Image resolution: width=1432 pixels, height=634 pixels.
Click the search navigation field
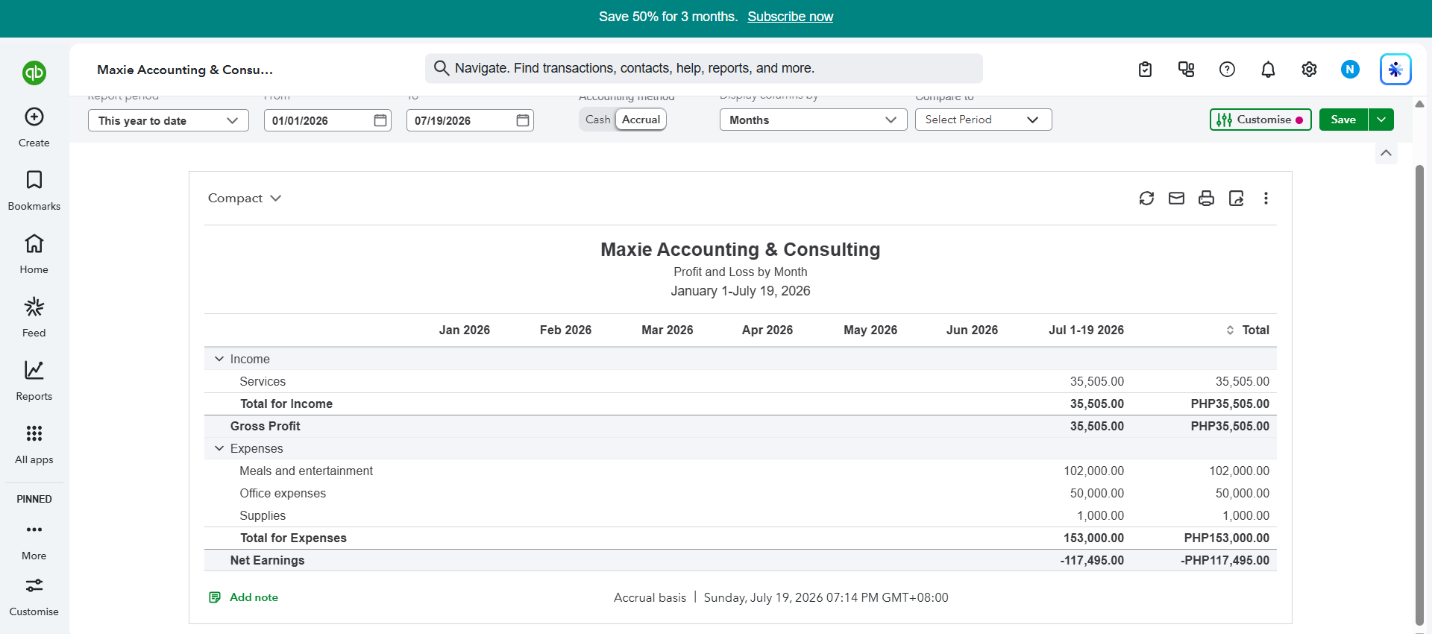coord(704,68)
